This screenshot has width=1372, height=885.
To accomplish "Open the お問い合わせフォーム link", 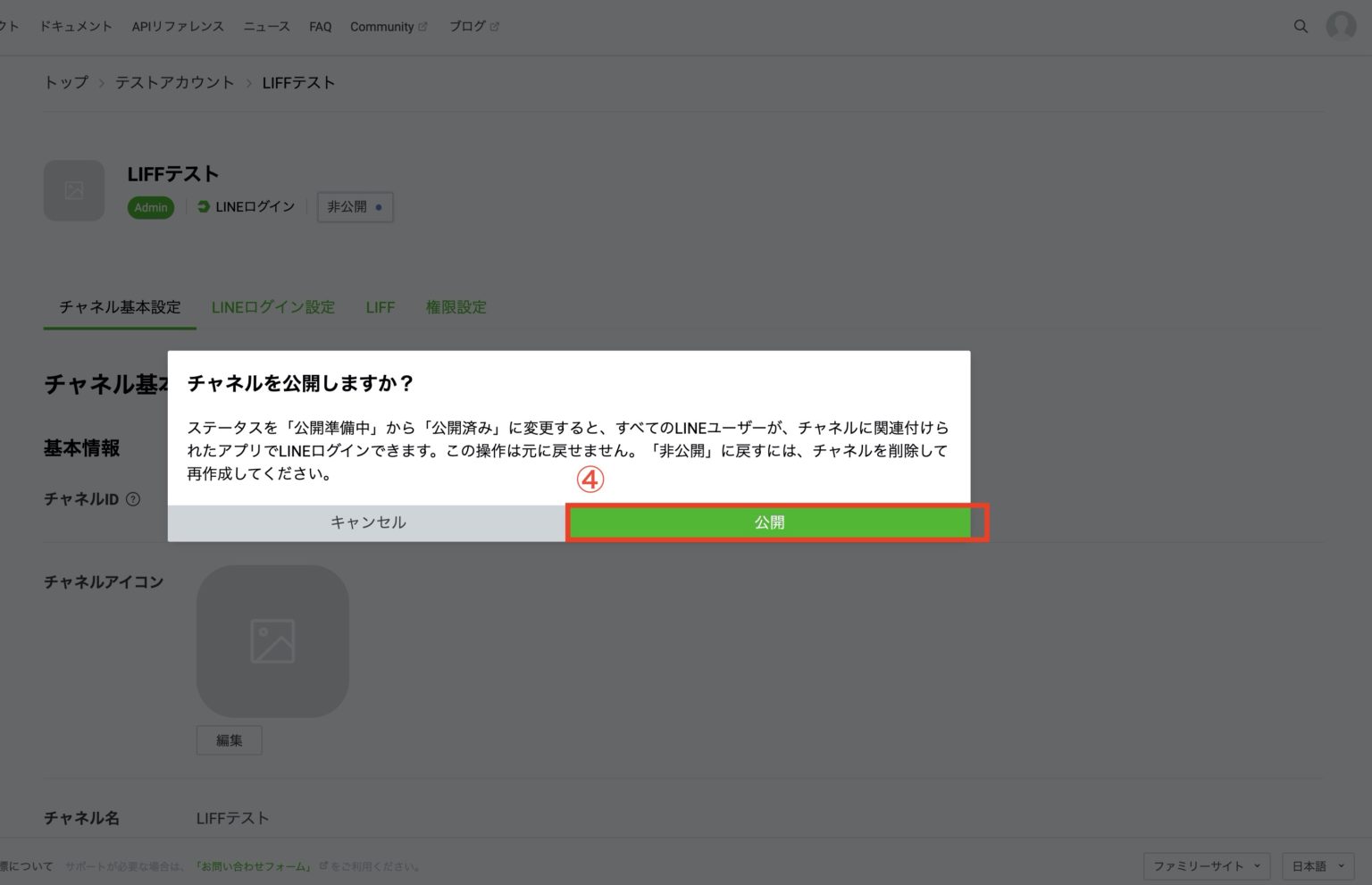I will pos(254,866).
